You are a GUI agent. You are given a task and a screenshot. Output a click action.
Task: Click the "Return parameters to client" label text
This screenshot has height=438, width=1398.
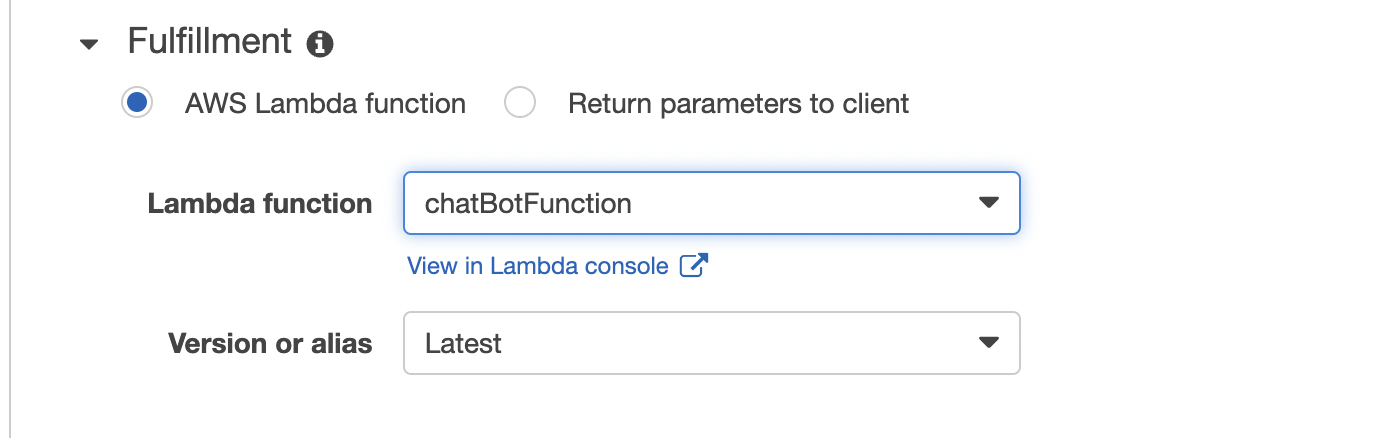point(739,103)
